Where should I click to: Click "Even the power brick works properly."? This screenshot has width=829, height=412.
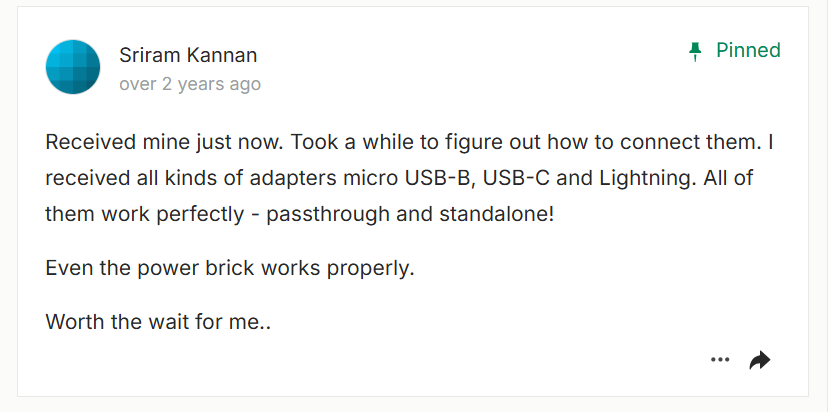coord(230,269)
